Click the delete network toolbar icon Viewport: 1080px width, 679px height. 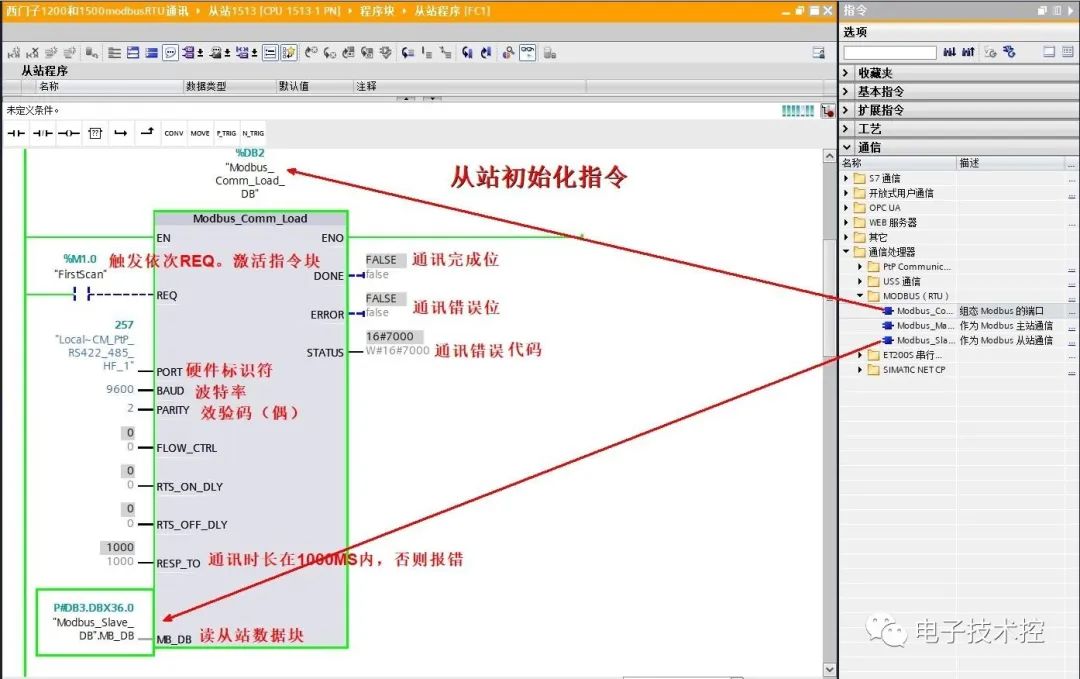click(32, 53)
